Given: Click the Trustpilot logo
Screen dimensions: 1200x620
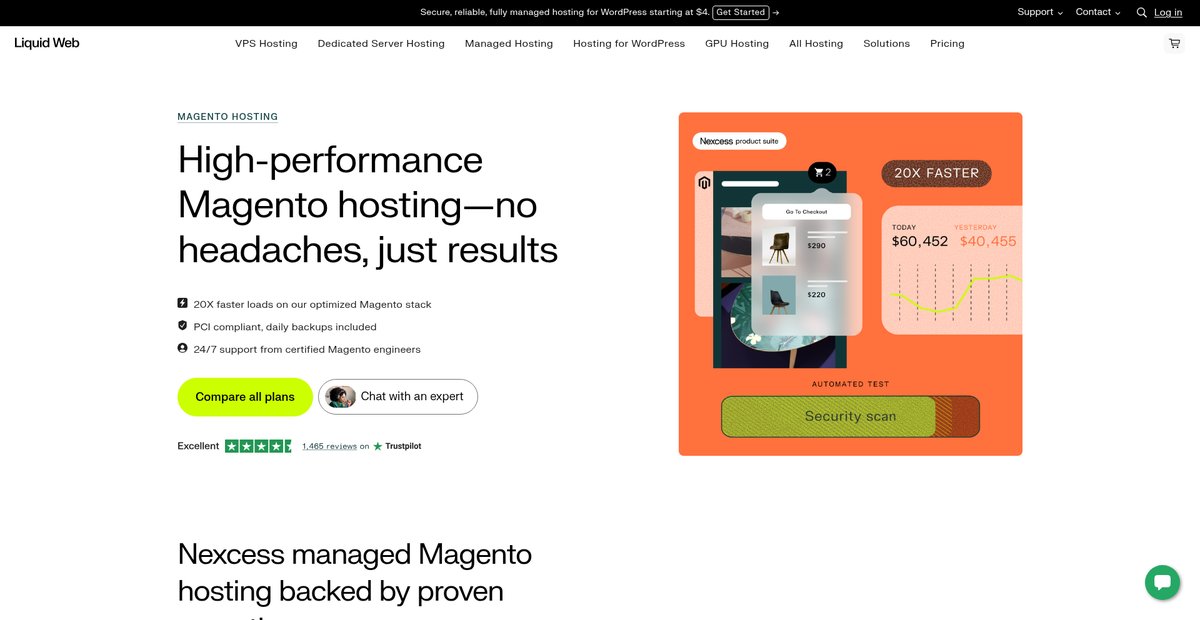Looking at the screenshot, I should [x=397, y=446].
